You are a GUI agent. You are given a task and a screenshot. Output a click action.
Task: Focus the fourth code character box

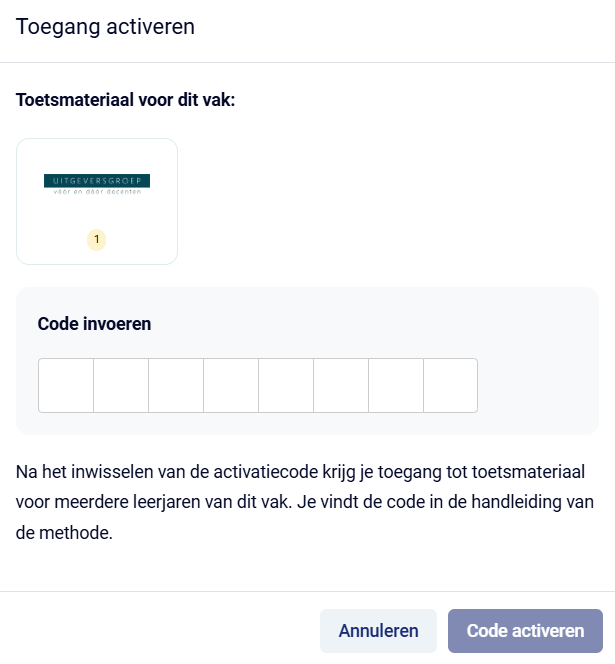pyautogui.click(x=231, y=385)
